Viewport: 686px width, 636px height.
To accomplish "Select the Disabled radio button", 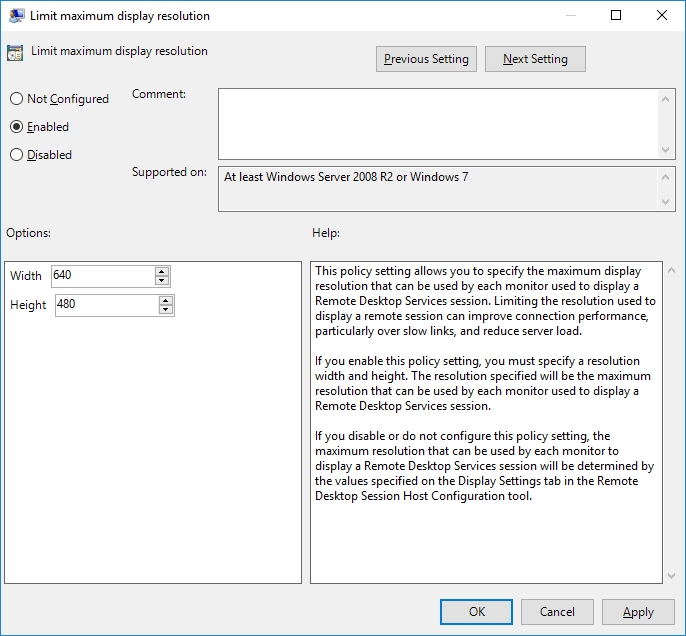I will tap(16, 155).
